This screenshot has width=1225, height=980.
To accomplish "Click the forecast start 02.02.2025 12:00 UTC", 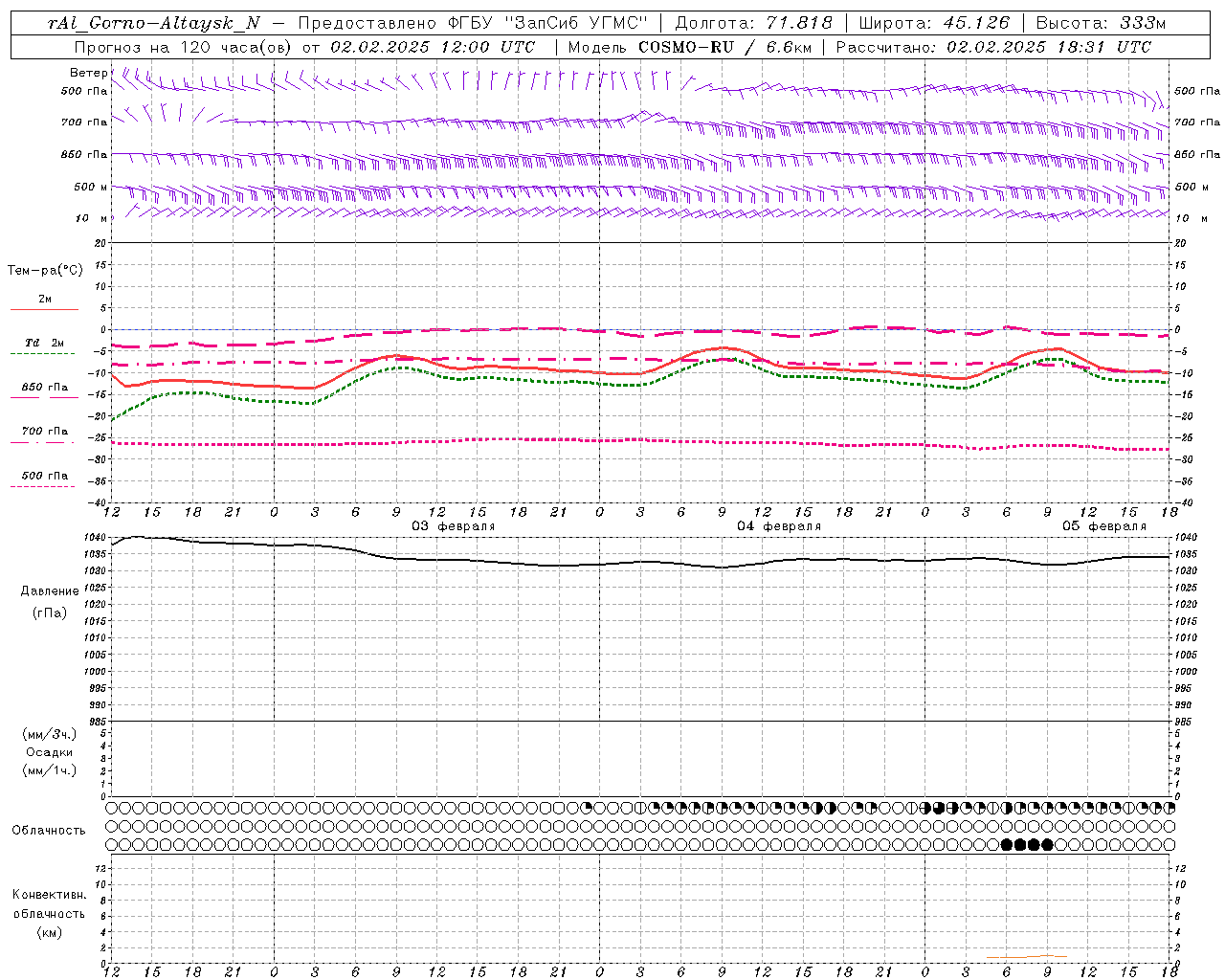I will [433, 47].
